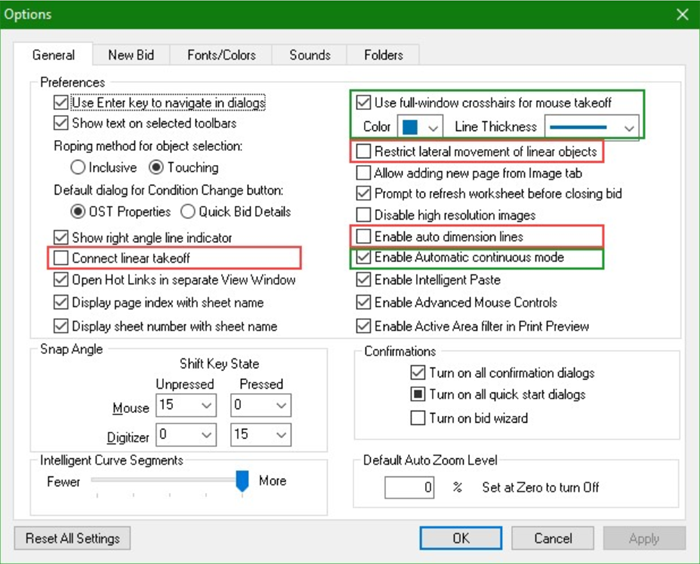Viewport: 700px width, 564px height.
Task: Open the Line Thickness dropdown
Action: (592, 128)
